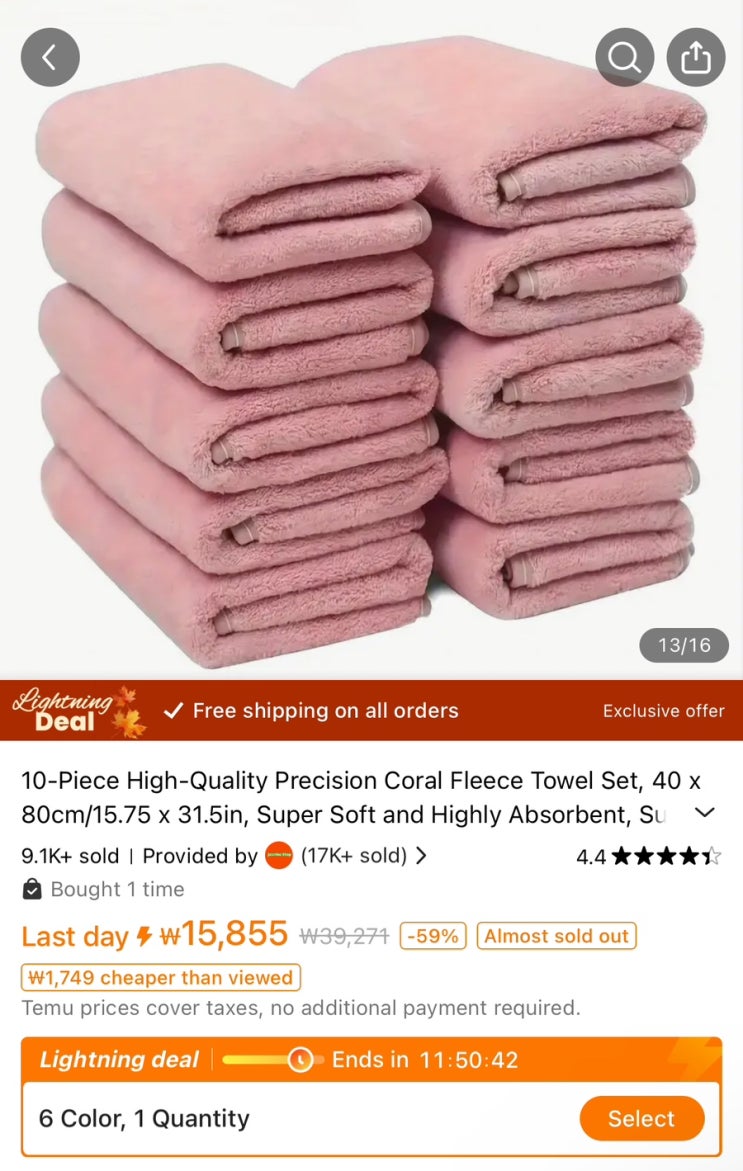The height and width of the screenshot is (1171, 743).
Task: Open the 6 Color, 1 Quantity selector
Action: pyautogui.click(x=371, y=1118)
